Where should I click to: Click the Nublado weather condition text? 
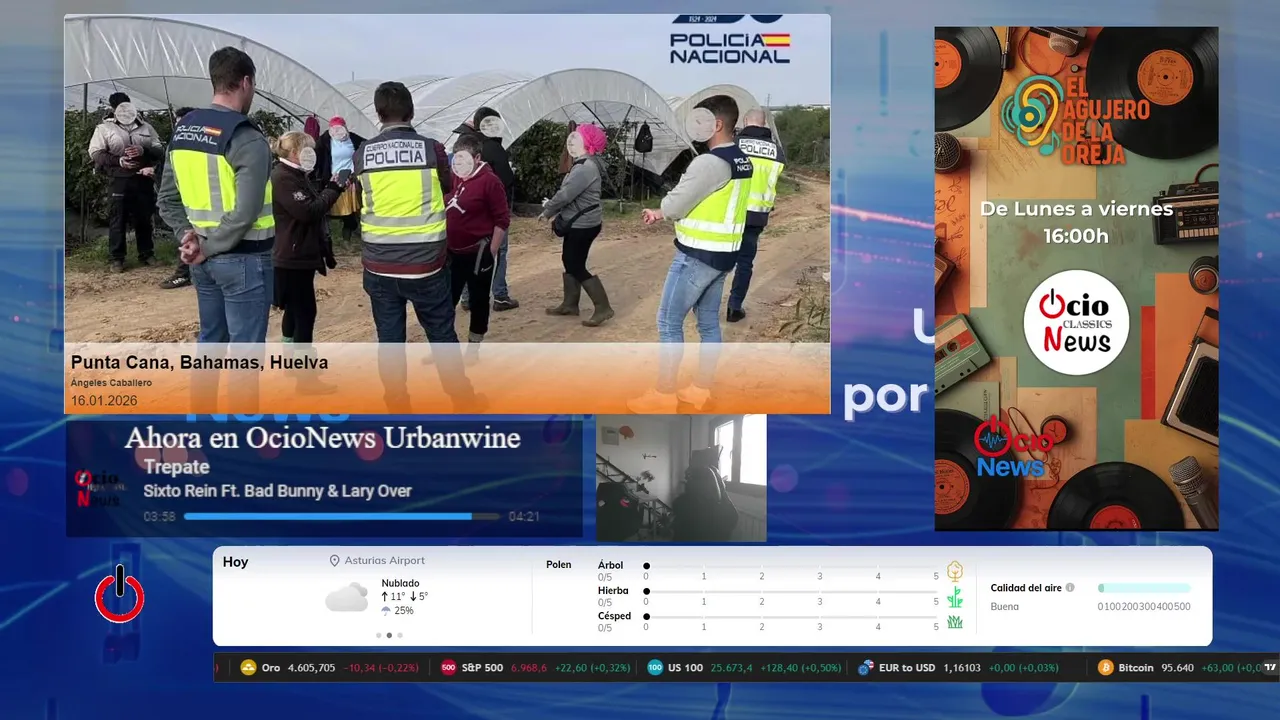(x=400, y=583)
